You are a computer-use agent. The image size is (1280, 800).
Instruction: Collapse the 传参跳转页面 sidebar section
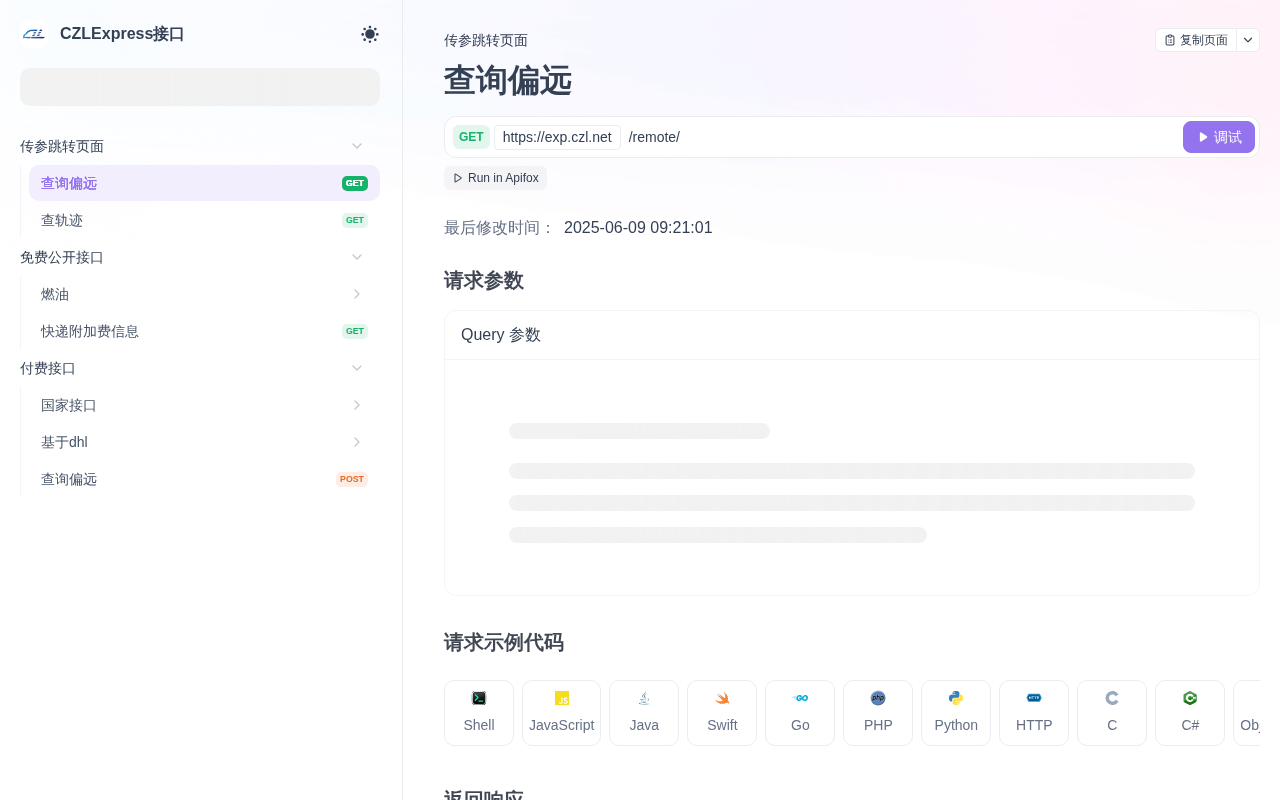click(x=357, y=146)
